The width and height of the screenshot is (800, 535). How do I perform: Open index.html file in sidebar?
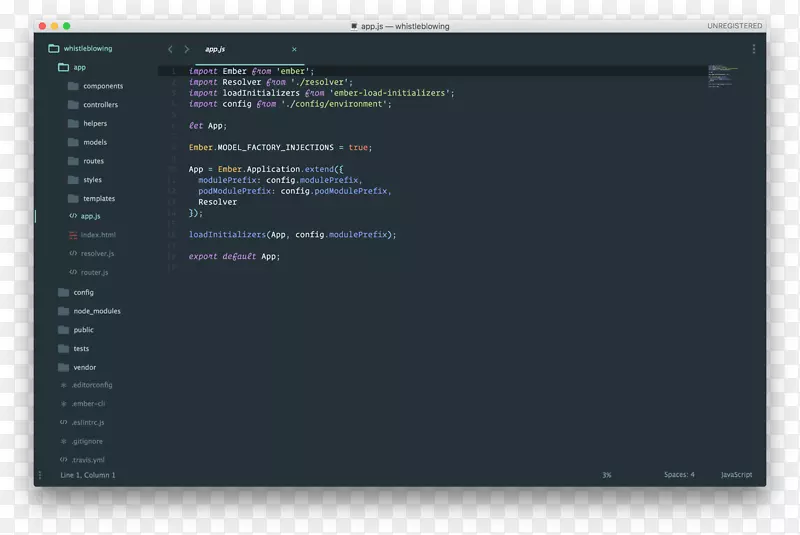coord(92,235)
